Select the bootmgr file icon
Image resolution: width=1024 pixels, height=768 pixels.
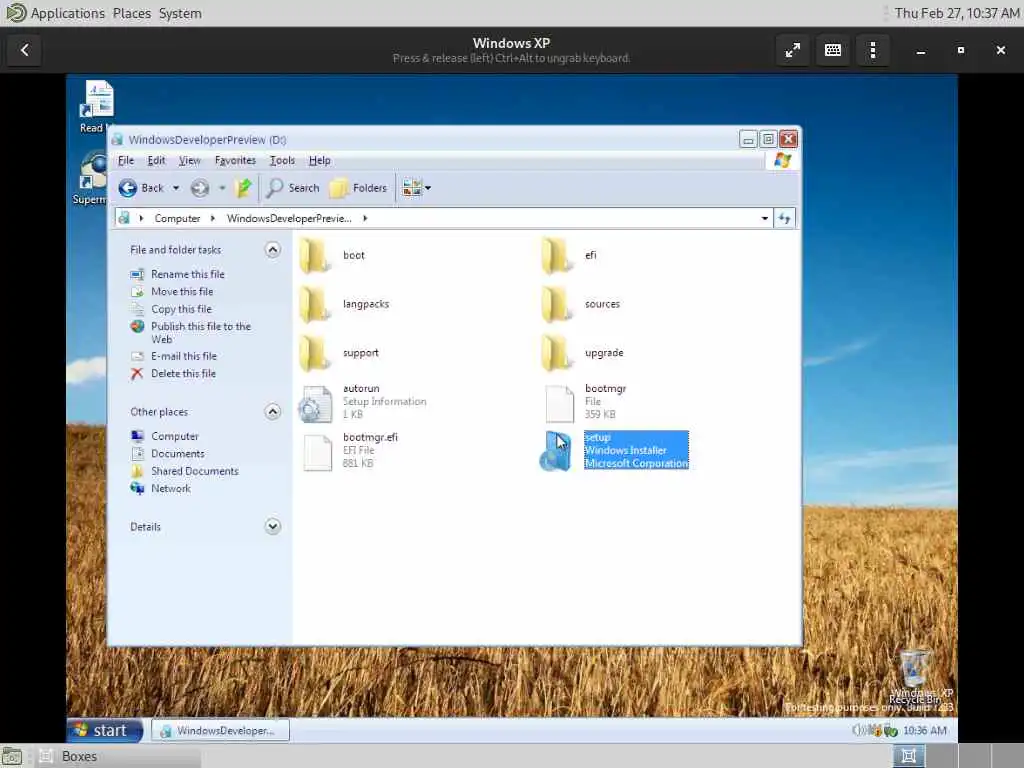(559, 403)
